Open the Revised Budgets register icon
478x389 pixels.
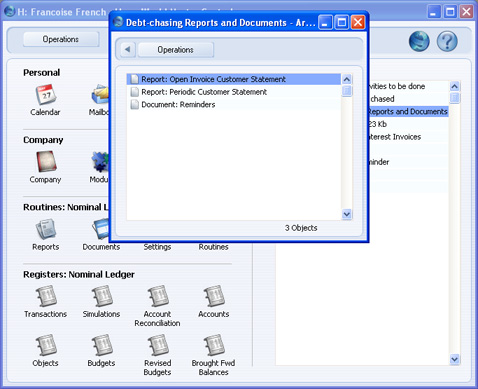click(158, 345)
